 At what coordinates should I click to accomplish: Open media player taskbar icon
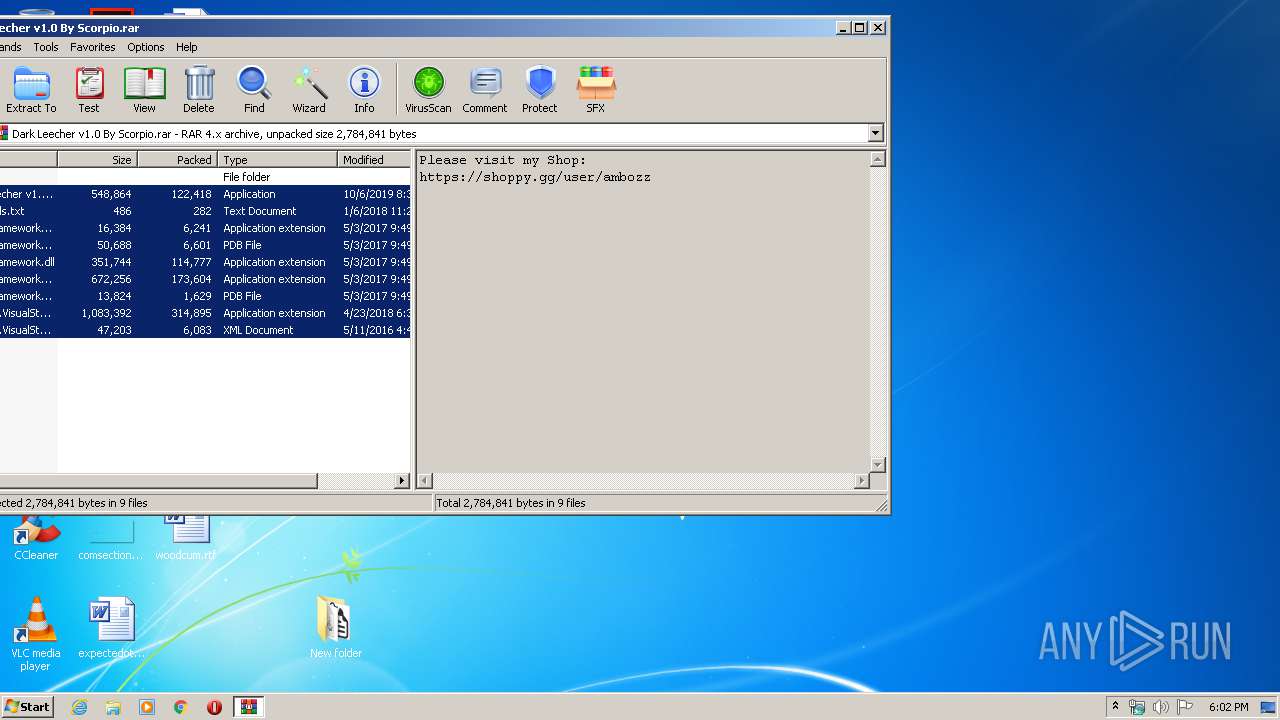click(147, 707)
